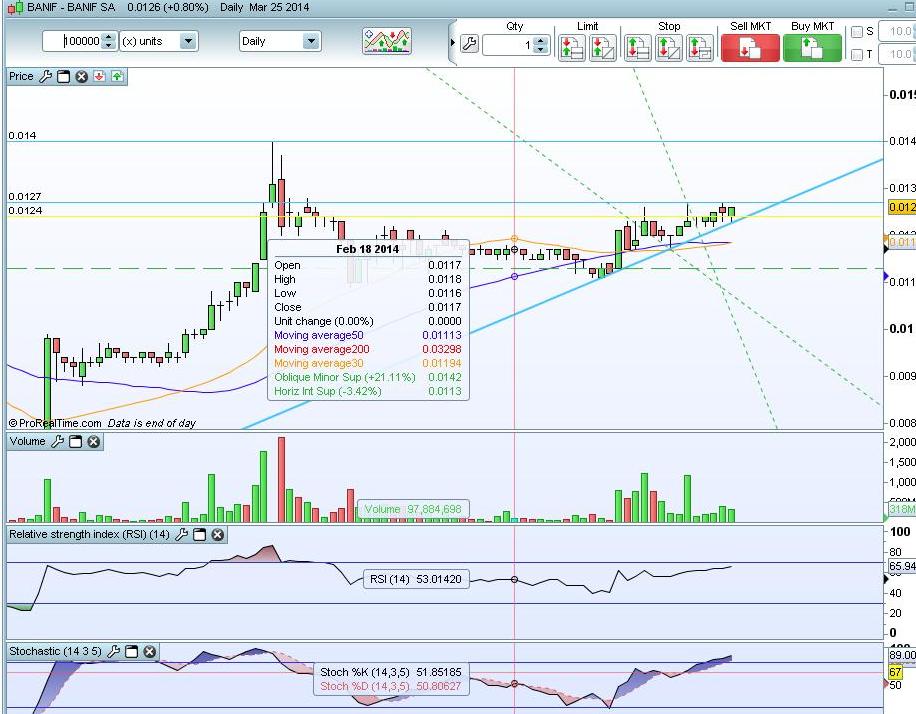Open Price panel settings wrench
916x714 pixels.
(46, 77)
